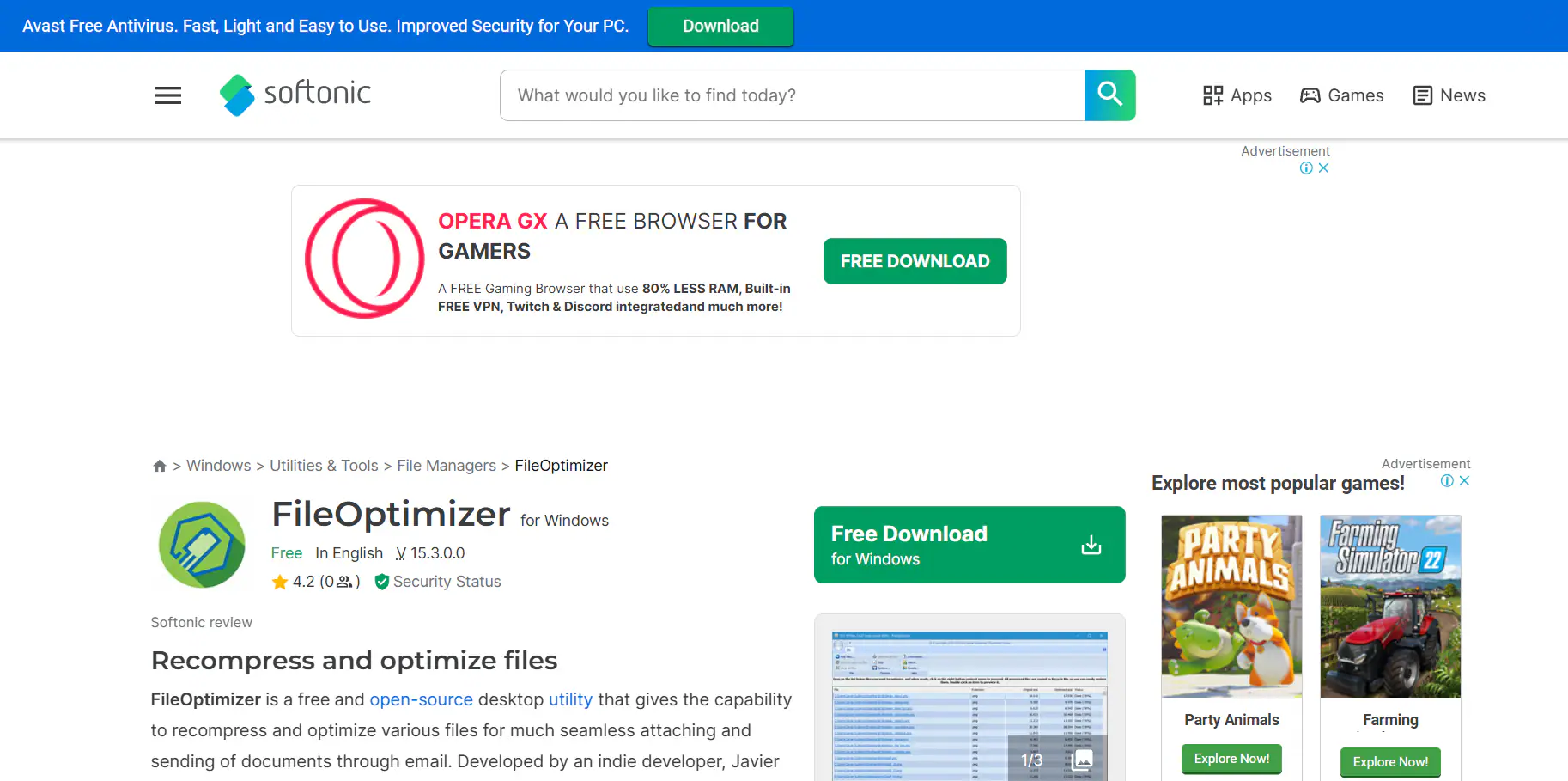Click Explore Now under Party Animals

[x=1231, y=759]
